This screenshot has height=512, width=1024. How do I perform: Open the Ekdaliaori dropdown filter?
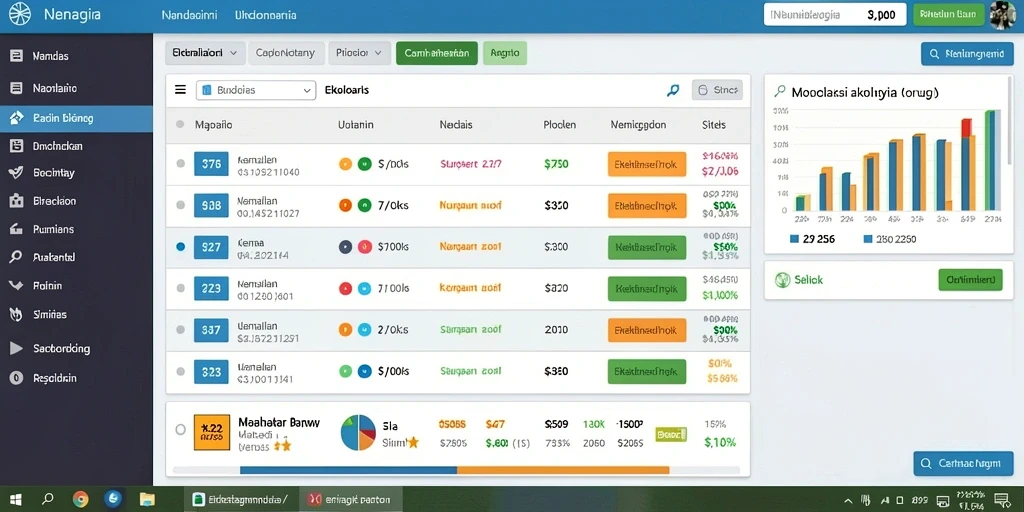point(205,53)
